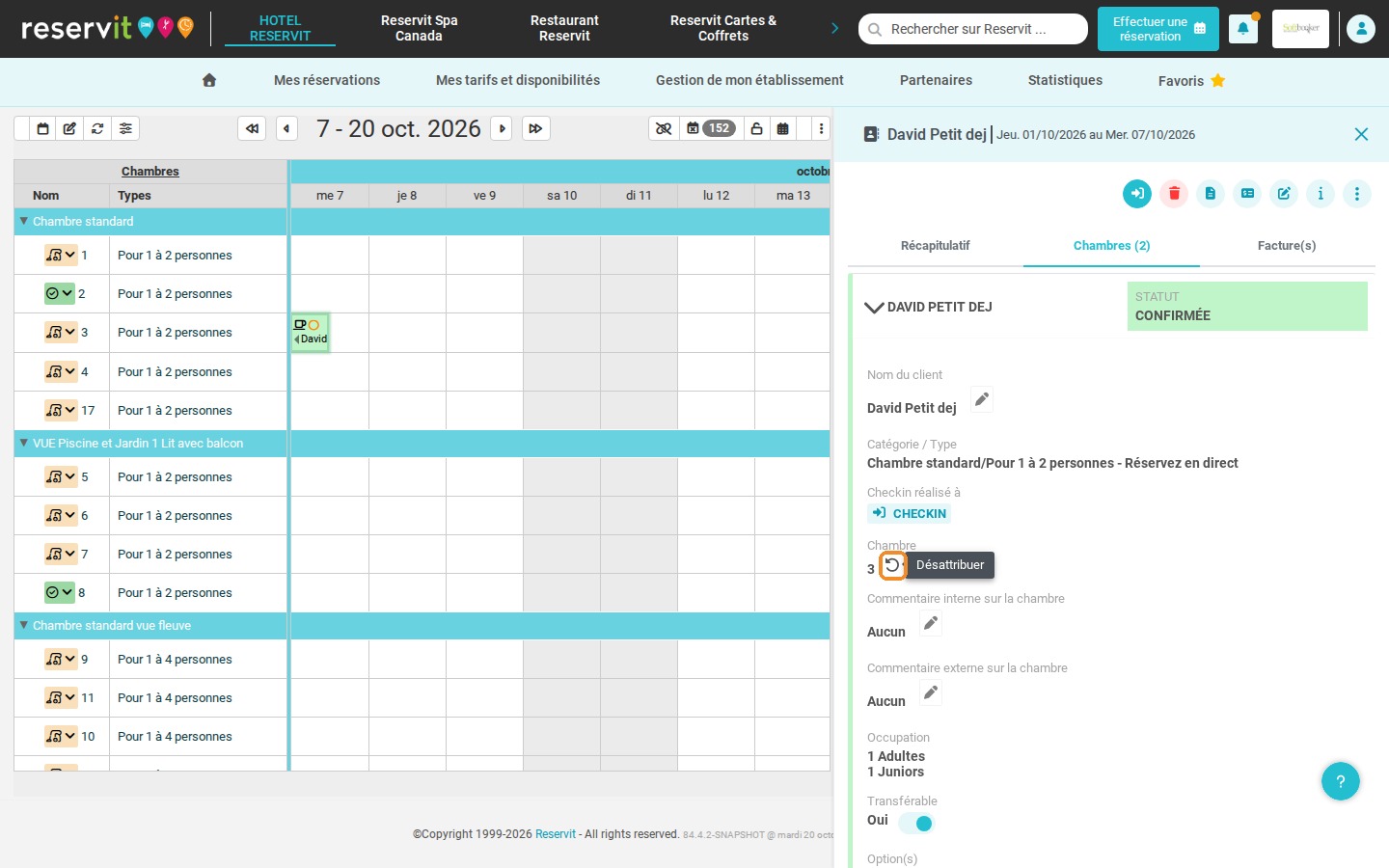This screenshot has width=1389, height=868.
Task: Open the reservation info icon
Action: (x=1321, y=194)
